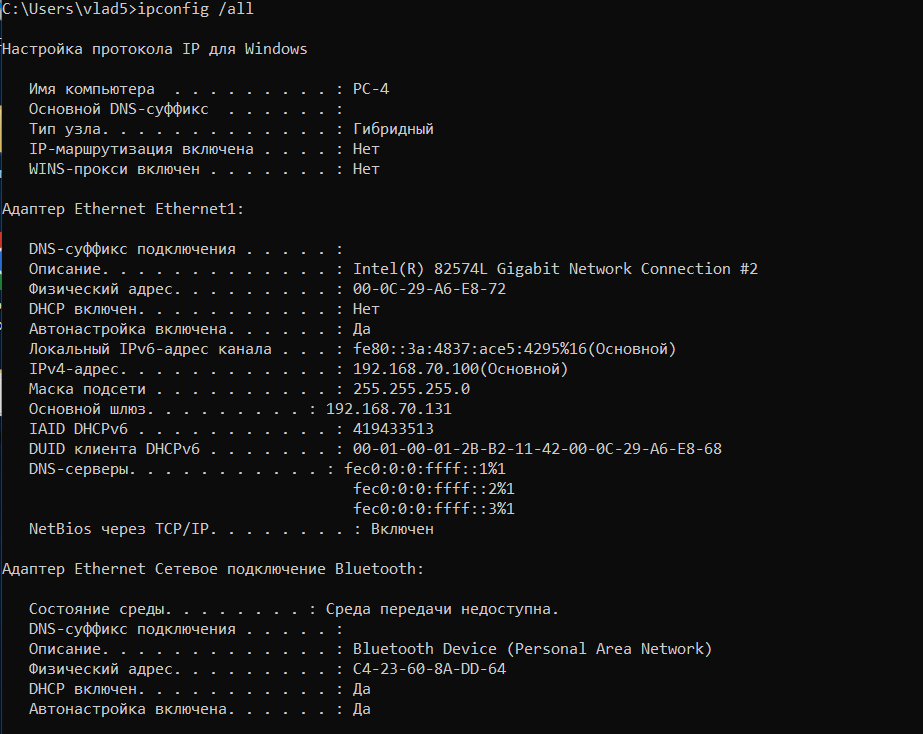Click the Bluetooth Device (Personal Area Network) description
This screenshot has height=734, width=923.
coord(533,649)
